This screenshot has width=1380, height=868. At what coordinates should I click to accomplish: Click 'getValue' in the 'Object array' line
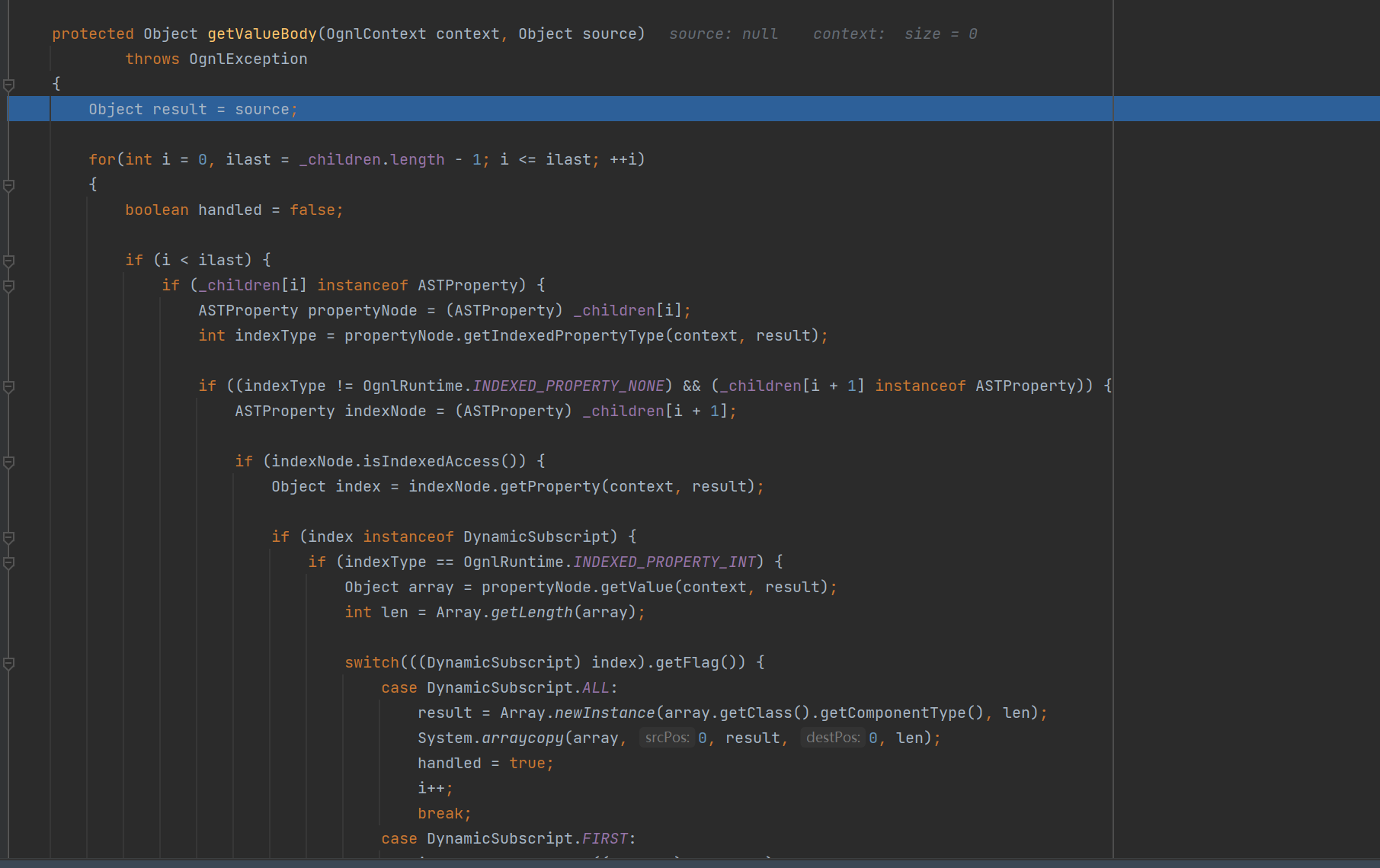coord(637,587)
